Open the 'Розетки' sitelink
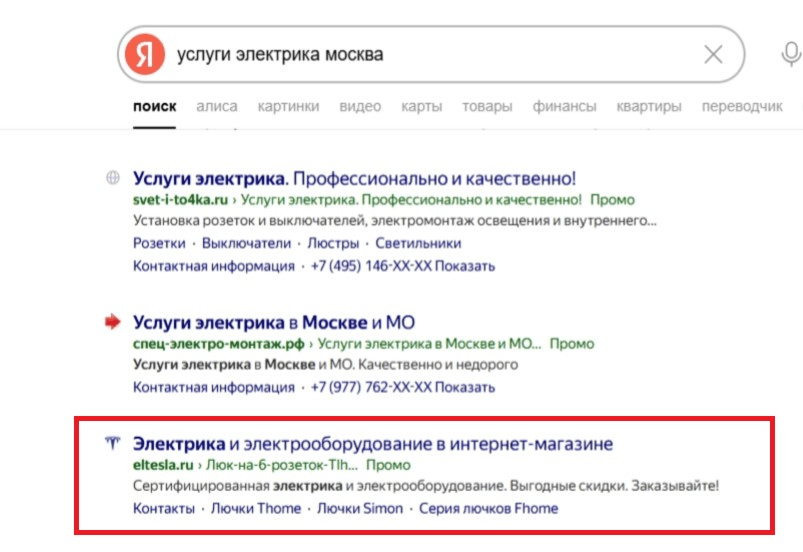Image resolution: width=803 pixels, height=552 pixels. point(159,243)
